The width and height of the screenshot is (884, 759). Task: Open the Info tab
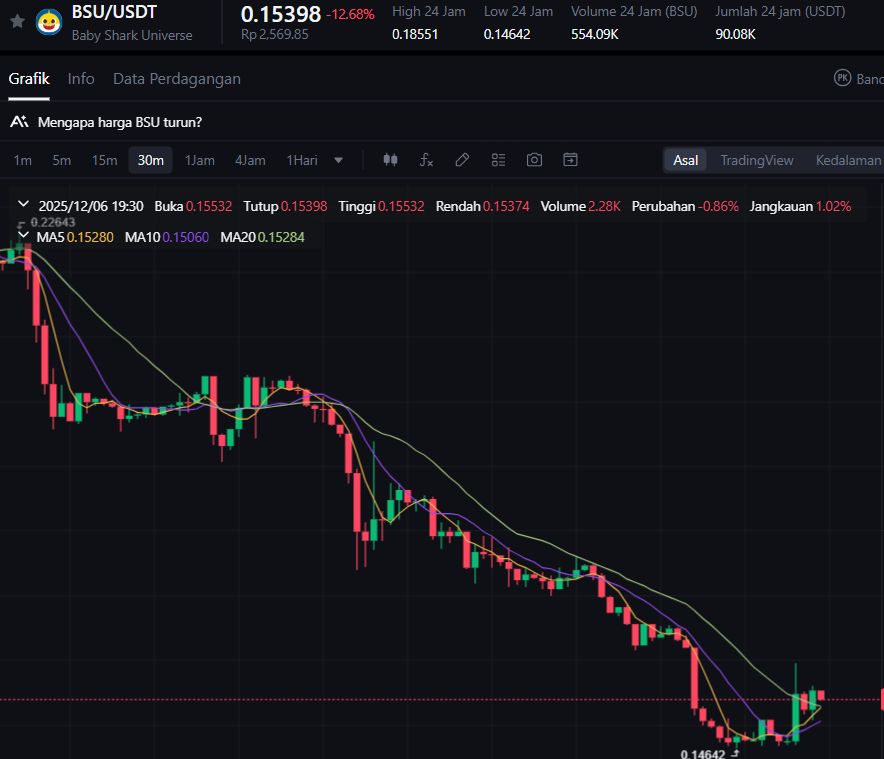point(81,79)
